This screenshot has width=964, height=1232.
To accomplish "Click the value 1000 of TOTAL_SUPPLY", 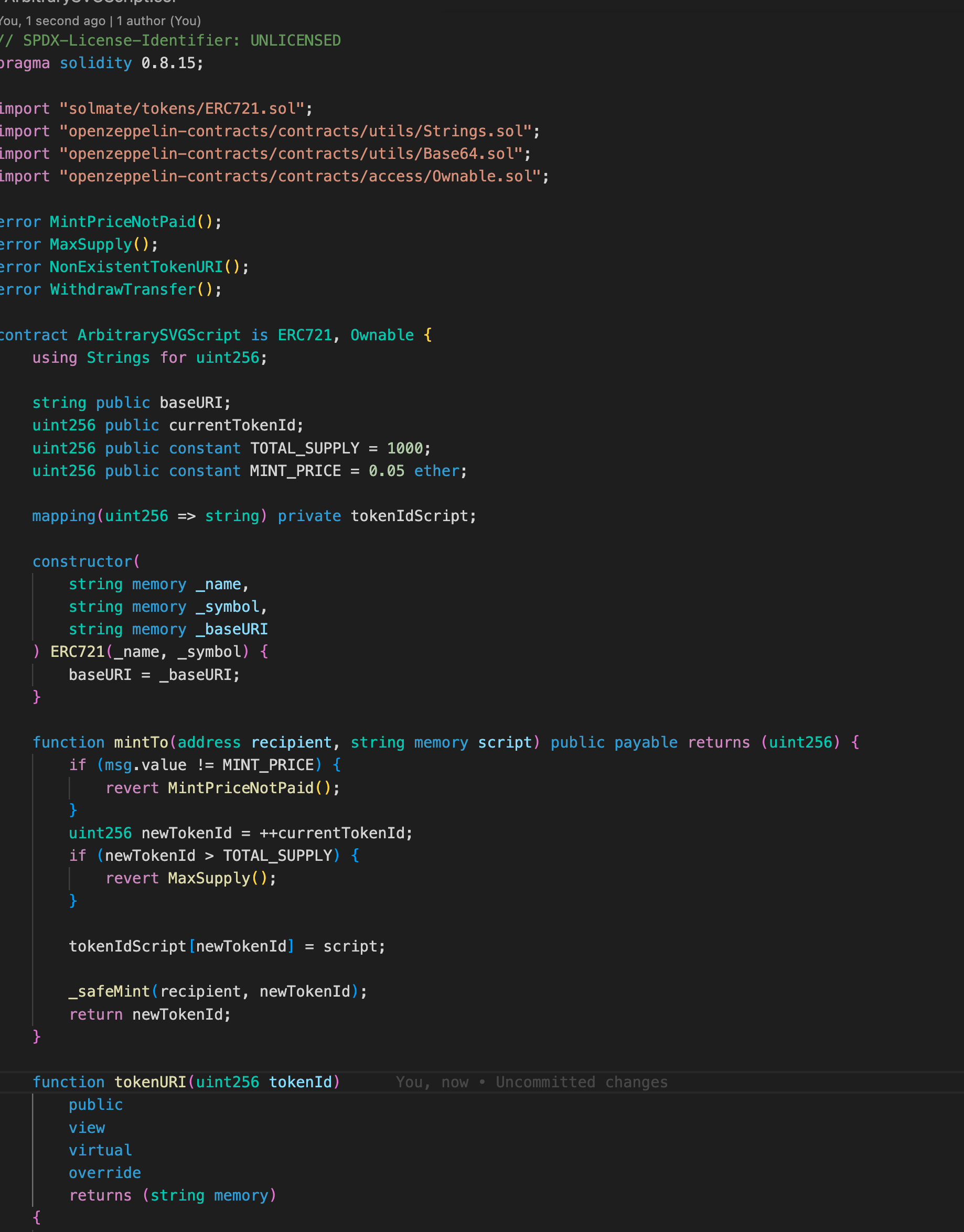I will [x=405, y=448].
